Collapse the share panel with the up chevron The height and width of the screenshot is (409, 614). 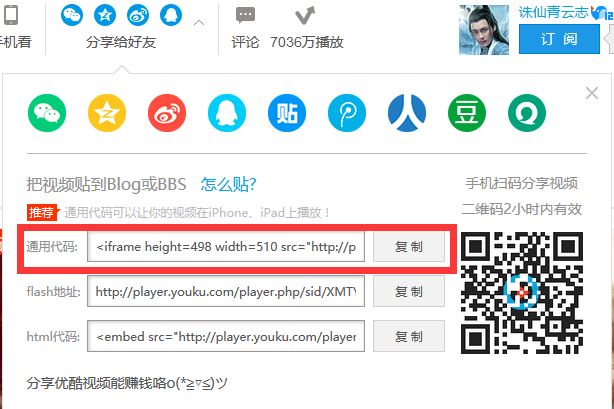coord(199,23)
